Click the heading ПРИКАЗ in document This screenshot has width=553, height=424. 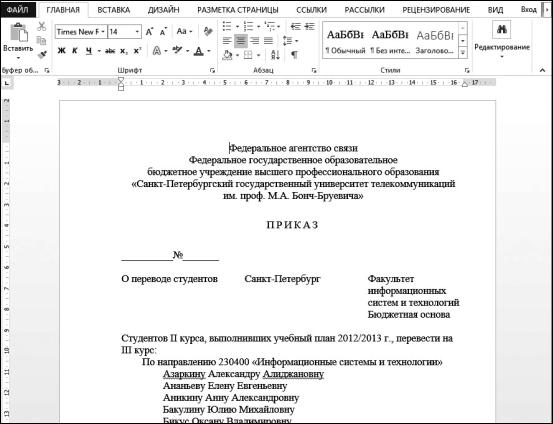(x=292, y=225)
